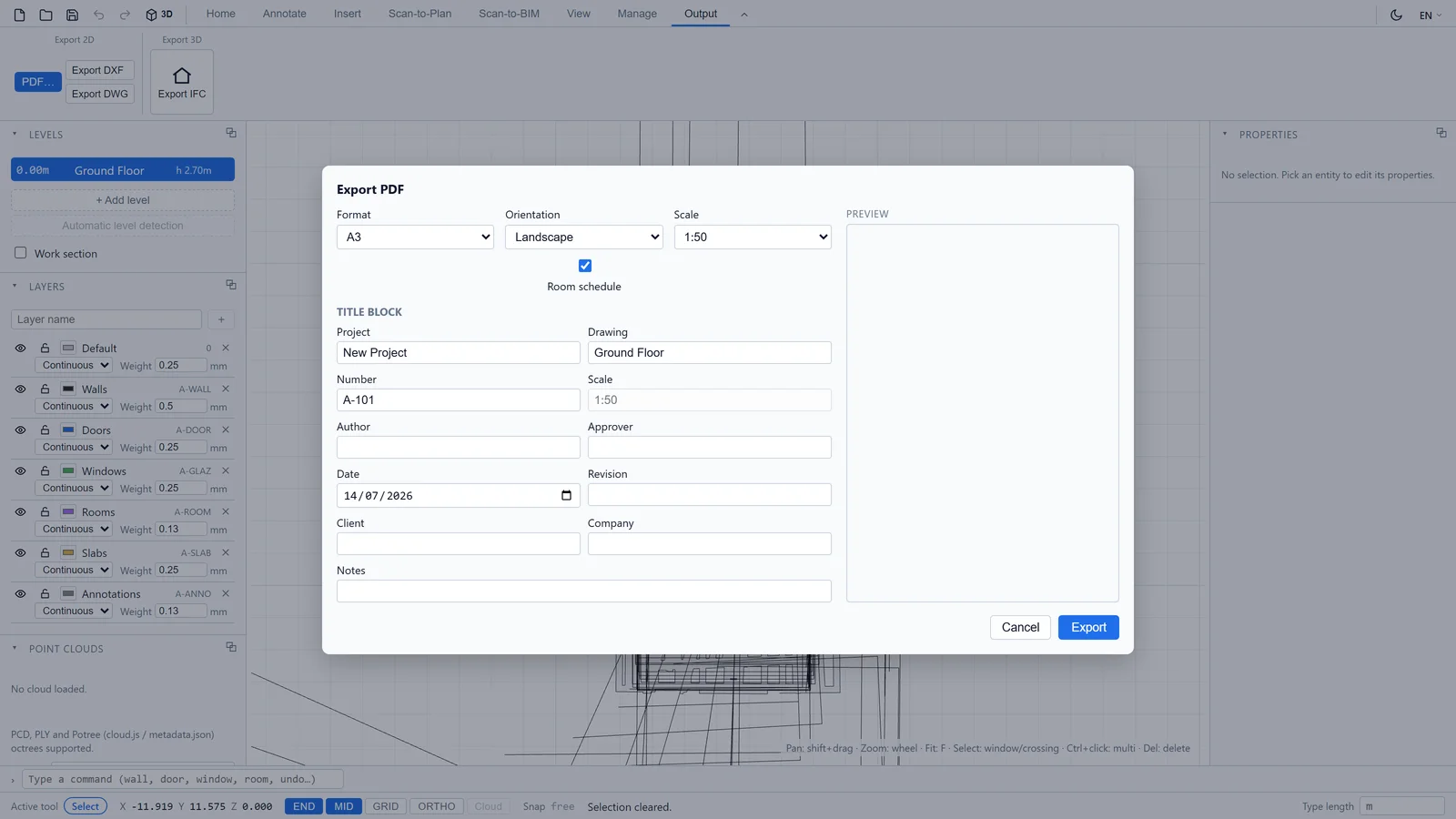Toggle the END snap button
The width and height of the screenshot is (1456, 819).
click(304, 806)
